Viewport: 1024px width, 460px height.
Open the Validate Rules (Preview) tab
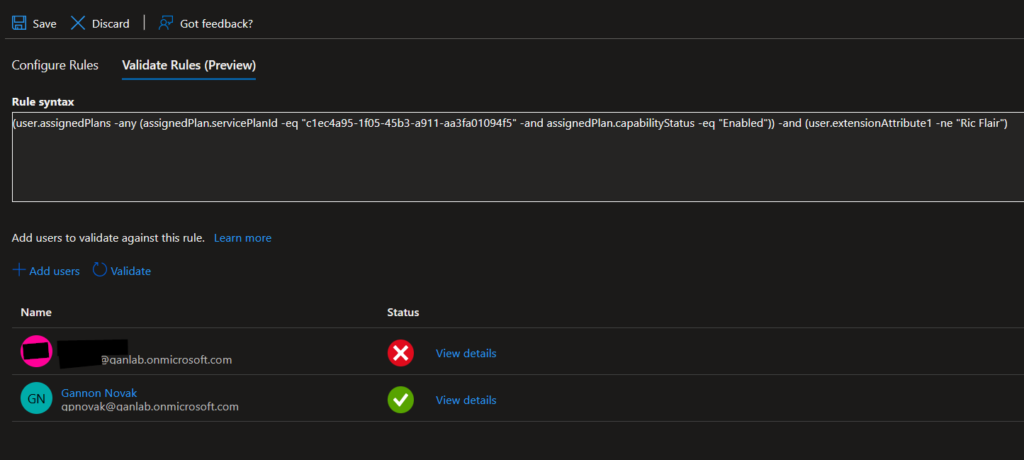pos(189,65)
